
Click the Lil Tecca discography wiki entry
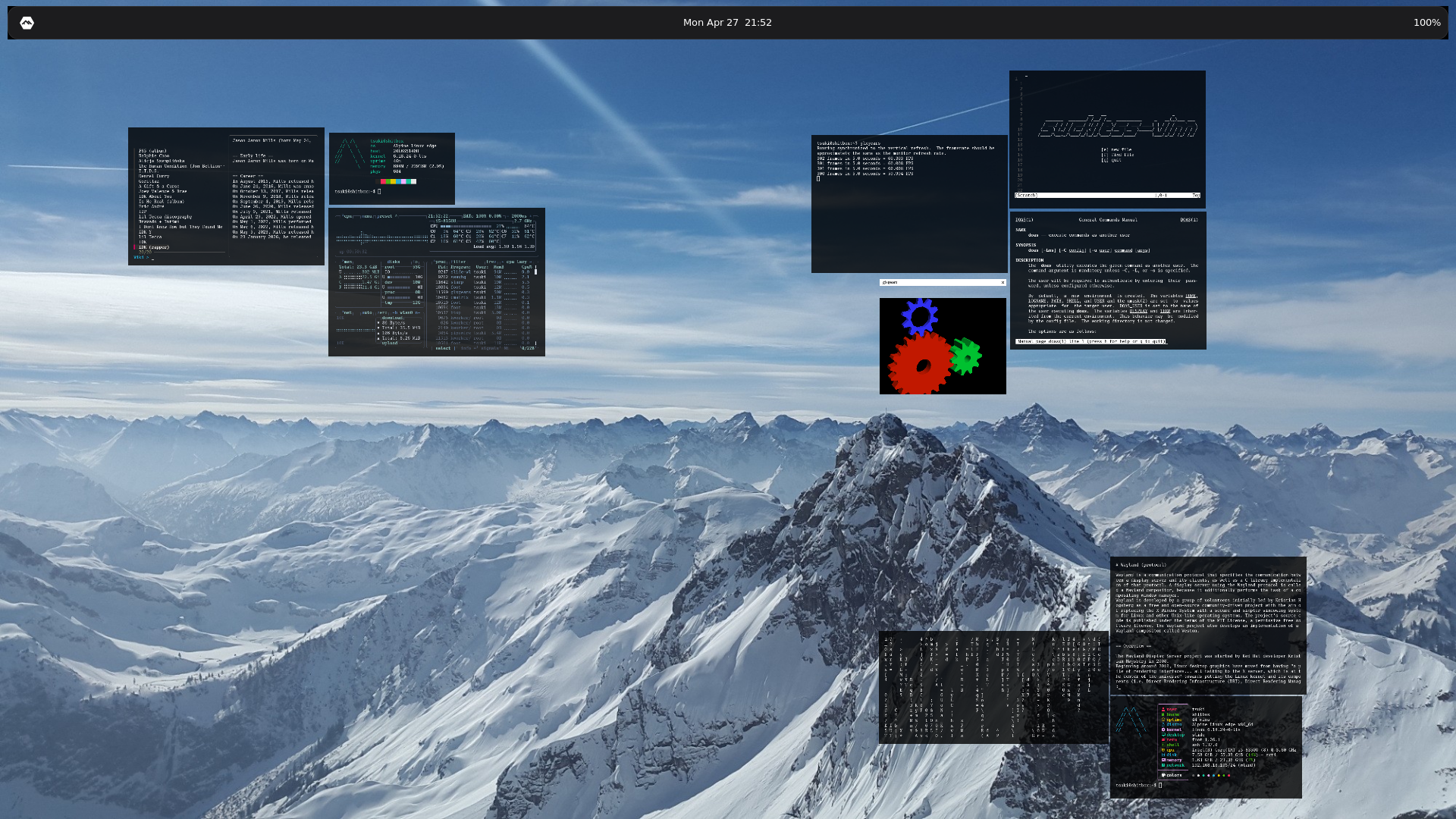pos(165,217)
